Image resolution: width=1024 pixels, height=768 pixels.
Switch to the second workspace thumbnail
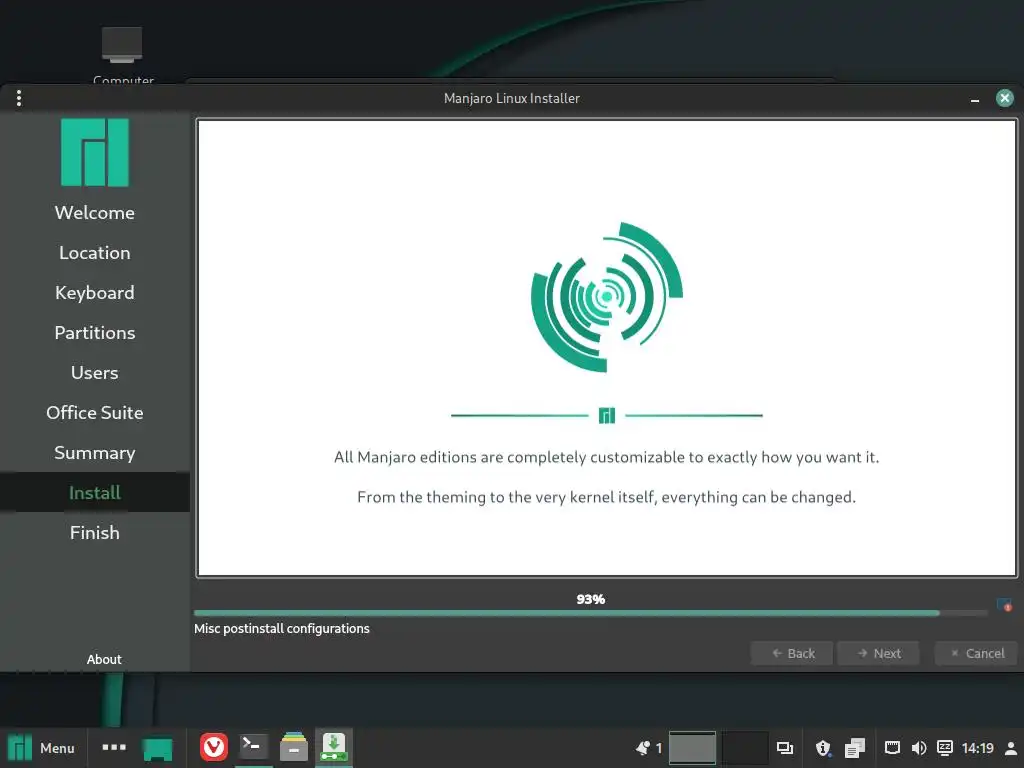744,748
